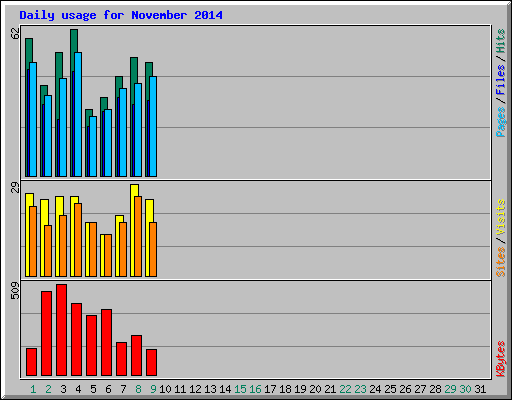512x400 pixels.
Task: Click the red KBytes bar for day 9
Action: 151,363
